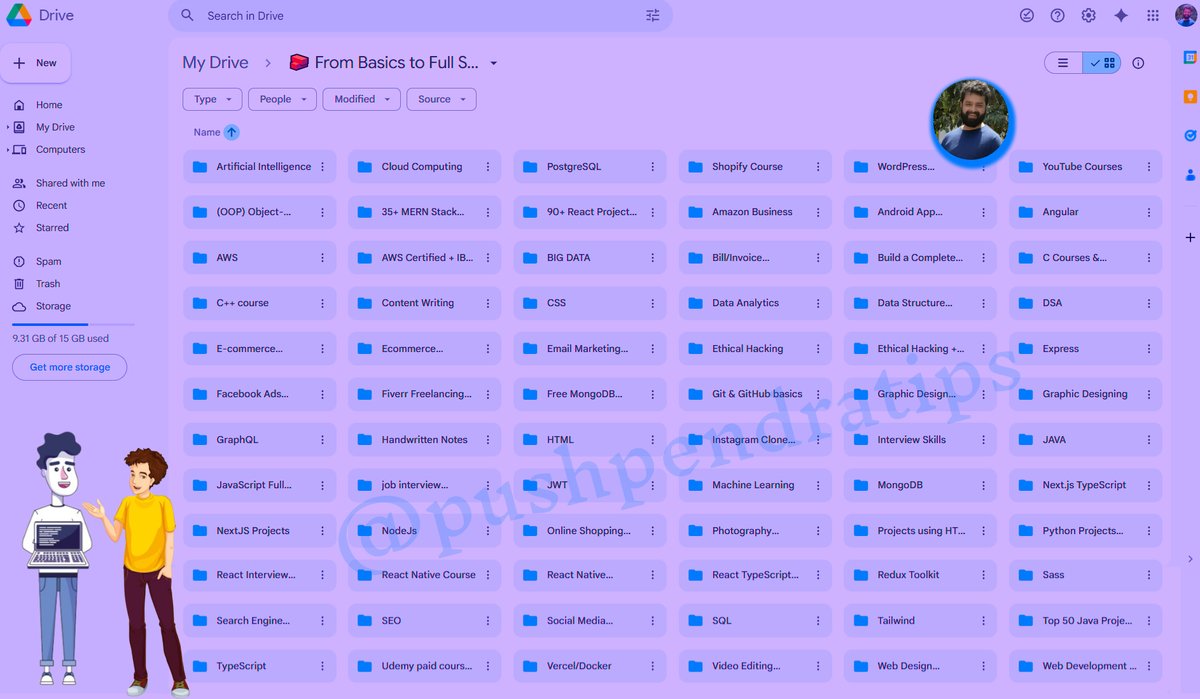This screenshot has width=1200, height=699.
Task: Reverse sort direction arrow next to Name
Action: (x=232, y=132)
